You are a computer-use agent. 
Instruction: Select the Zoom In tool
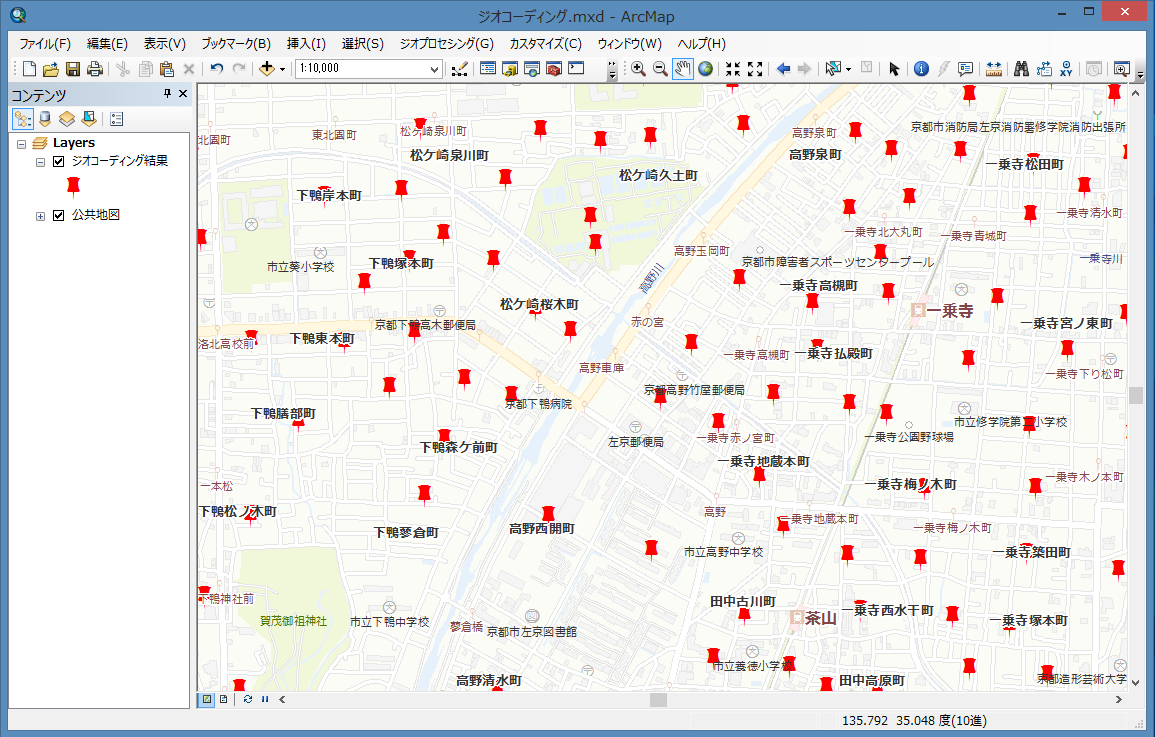(x=637, y=68)
